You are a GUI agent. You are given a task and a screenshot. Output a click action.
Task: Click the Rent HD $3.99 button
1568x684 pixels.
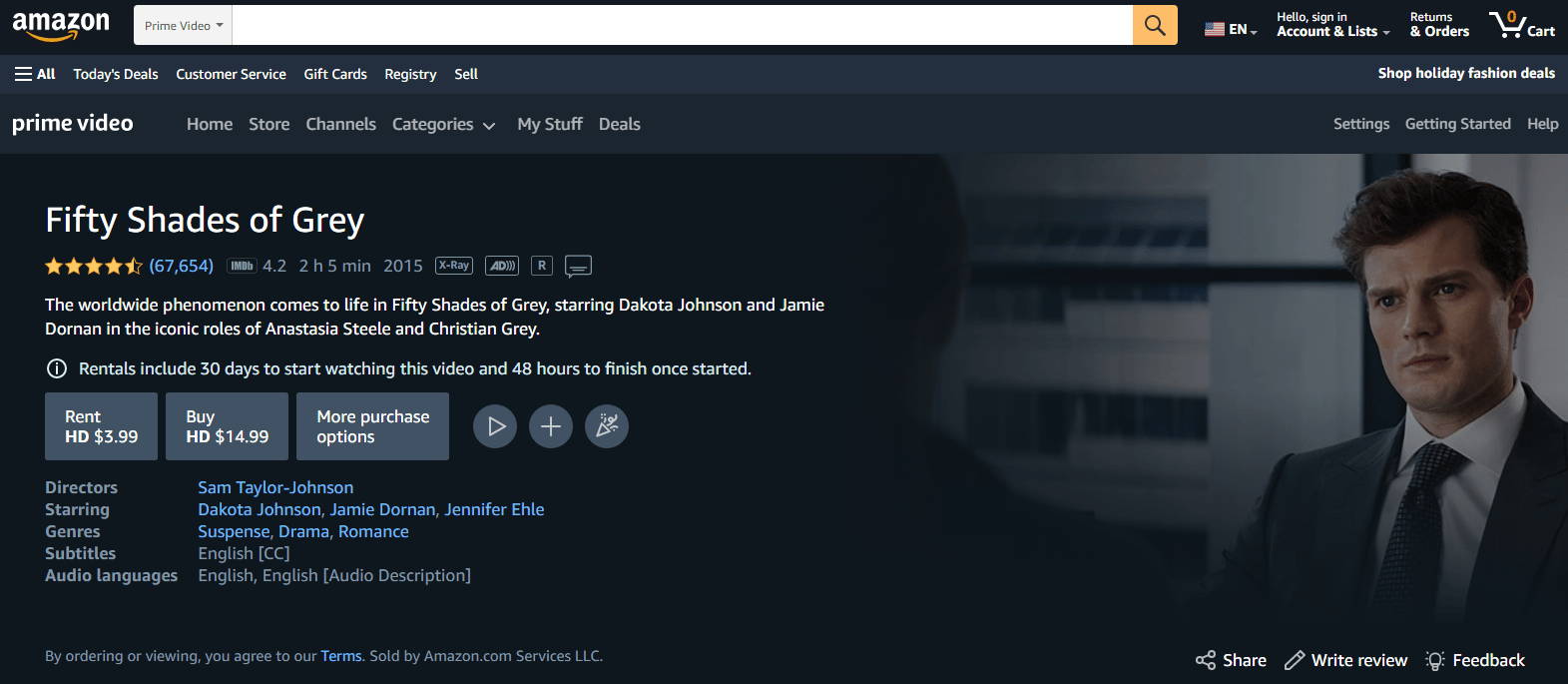tap(101, 426)
